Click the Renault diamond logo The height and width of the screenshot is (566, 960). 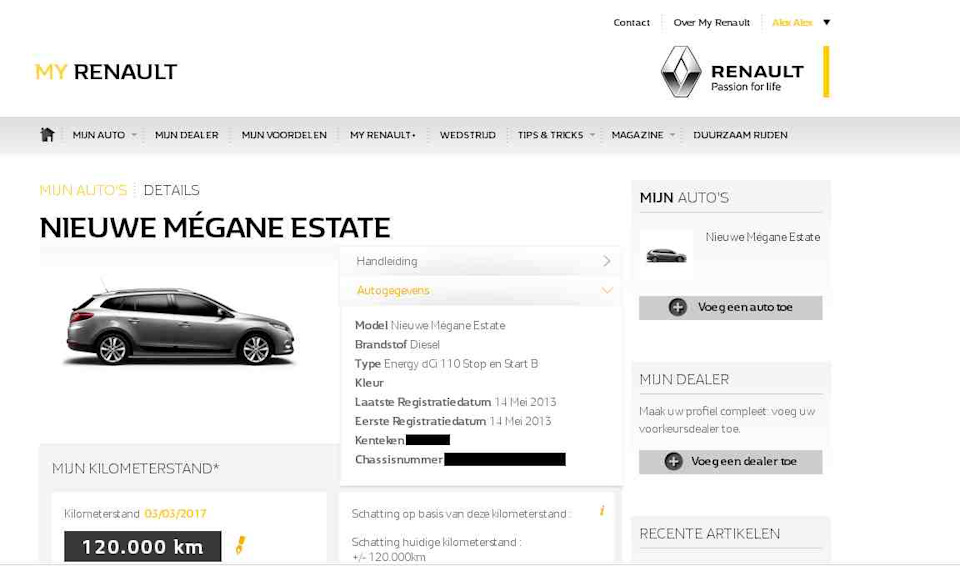[681, 72]
